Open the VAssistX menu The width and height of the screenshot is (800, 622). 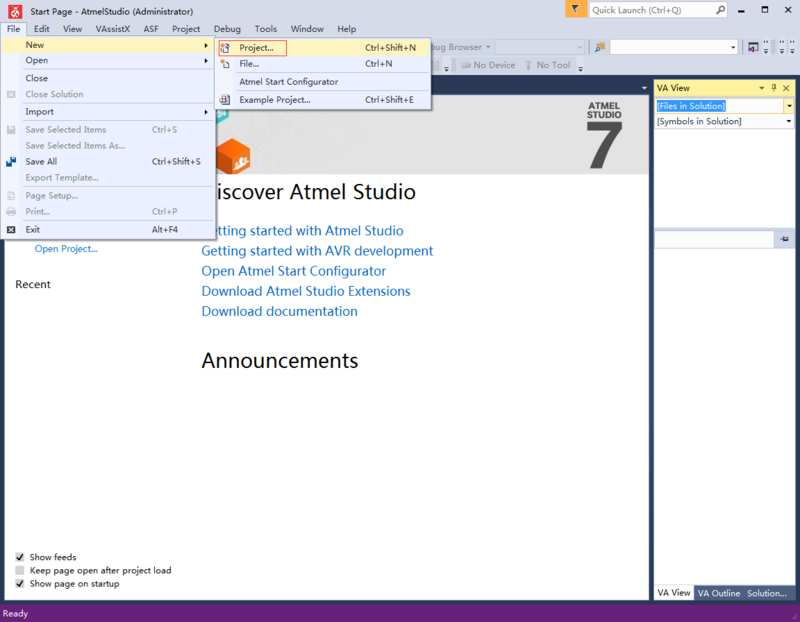[113, 29]
